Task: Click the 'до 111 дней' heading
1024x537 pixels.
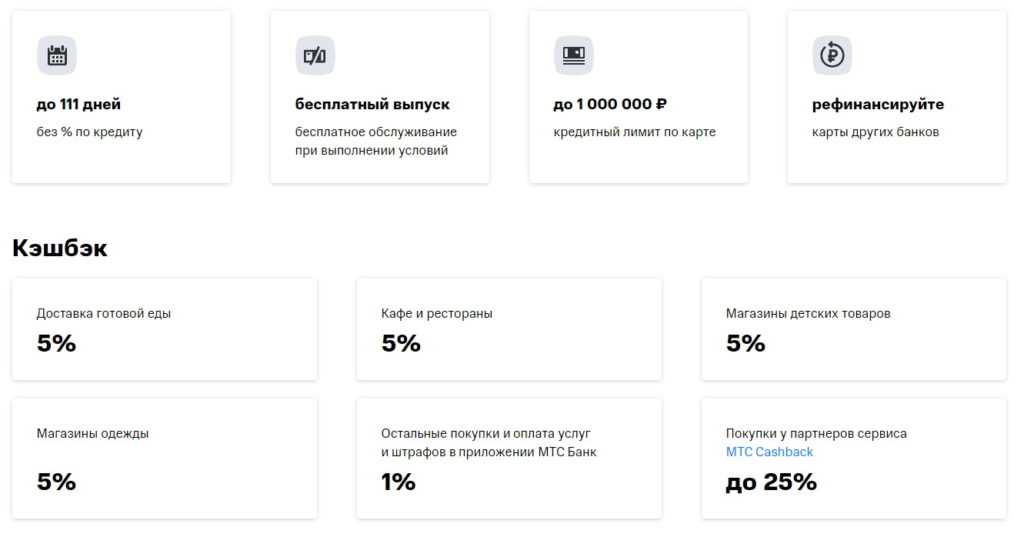Action: point(79,104)
